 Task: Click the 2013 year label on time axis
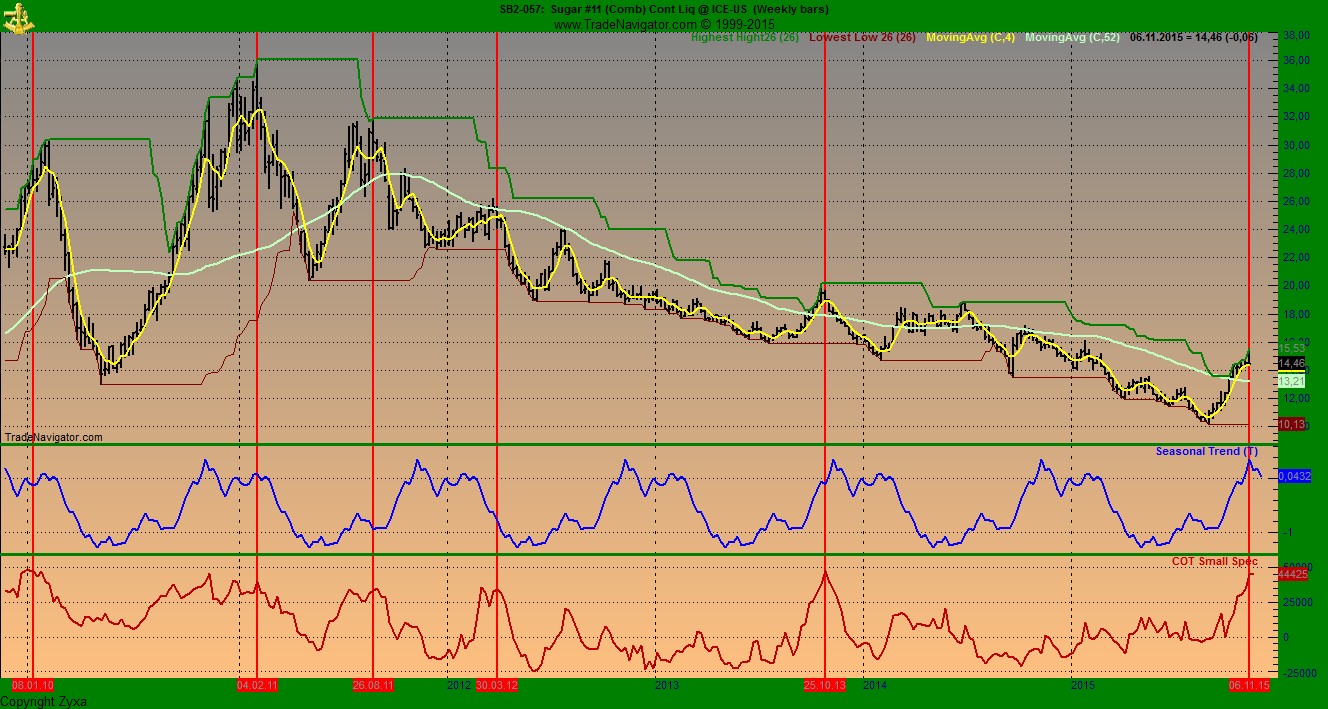click(667, 686)
